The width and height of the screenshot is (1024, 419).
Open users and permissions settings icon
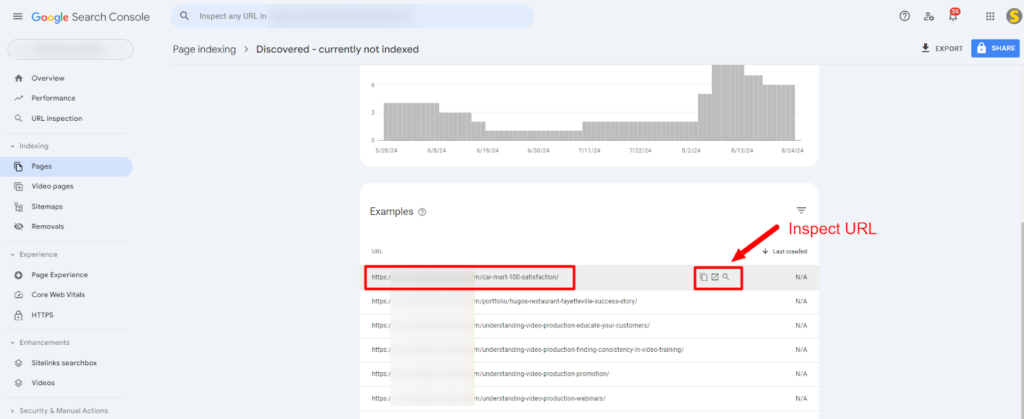[929, 16]
